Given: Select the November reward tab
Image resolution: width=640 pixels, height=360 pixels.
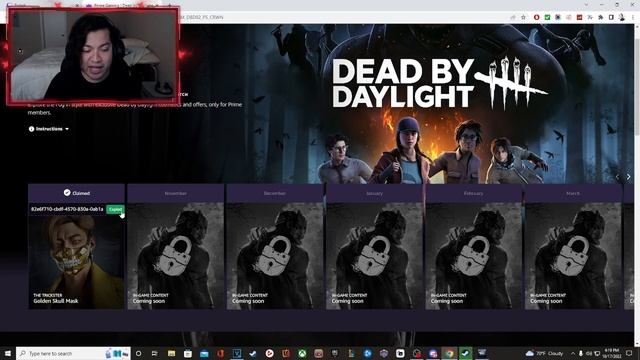Looking at the screenshot, I should tap(176, 193).
